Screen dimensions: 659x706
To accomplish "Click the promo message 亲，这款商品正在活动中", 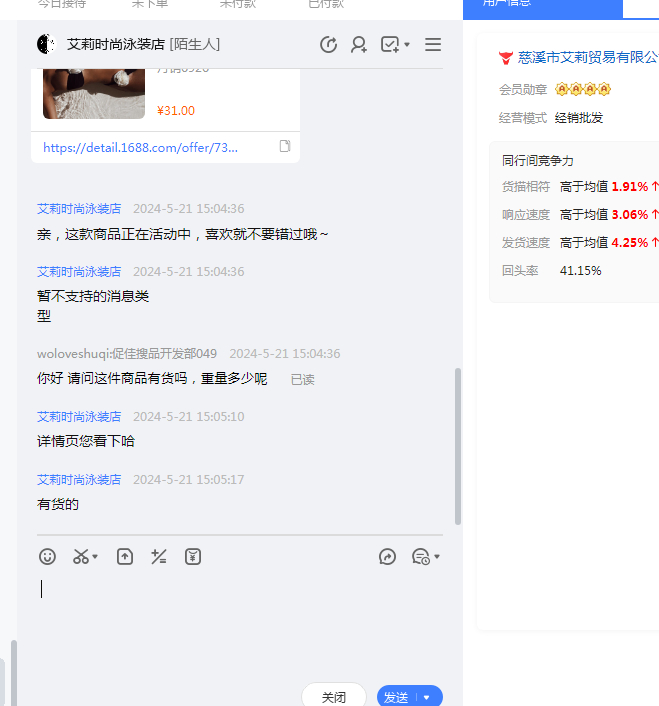I will tap(183, 234).
